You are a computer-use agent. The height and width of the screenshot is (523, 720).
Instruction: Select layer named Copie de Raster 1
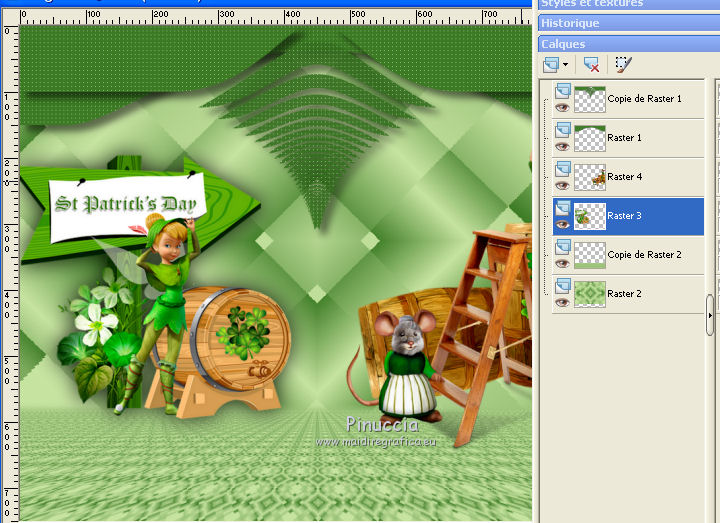[x=644, y=99]
